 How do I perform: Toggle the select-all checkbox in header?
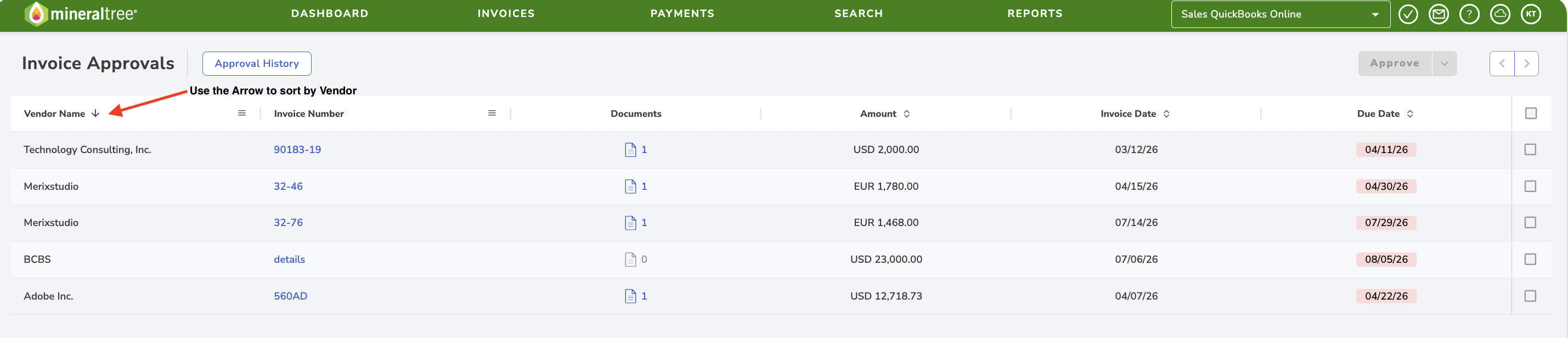click(1531, 113)
